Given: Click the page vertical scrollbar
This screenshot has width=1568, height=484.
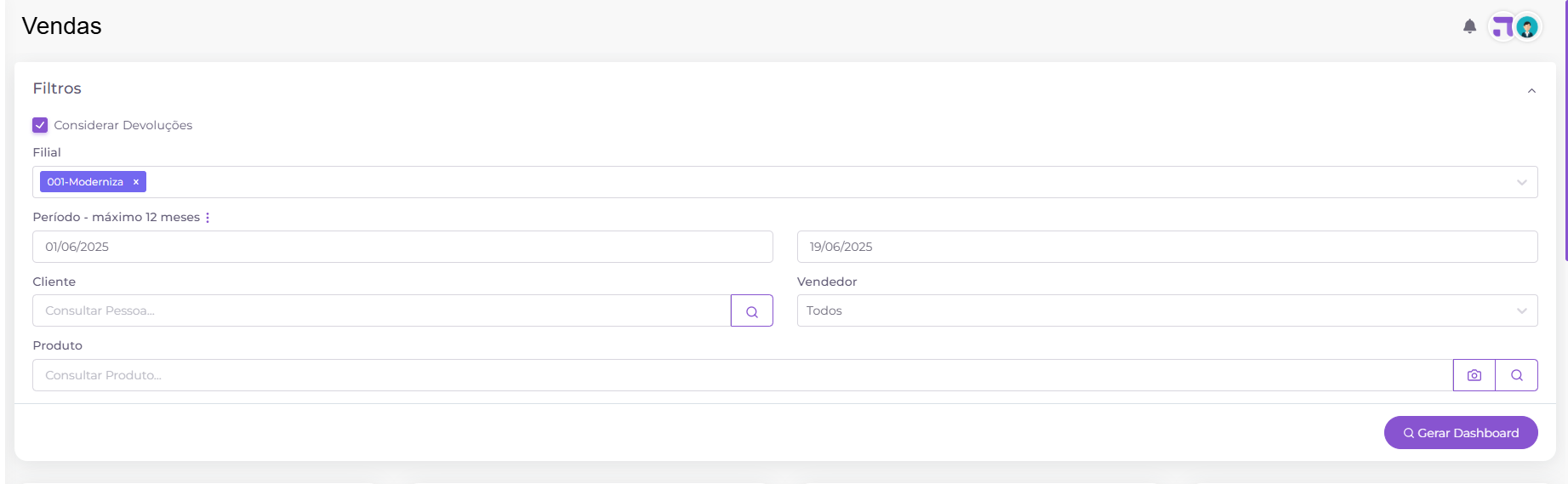Looking at the screenshot, I should coord(1565,130).
